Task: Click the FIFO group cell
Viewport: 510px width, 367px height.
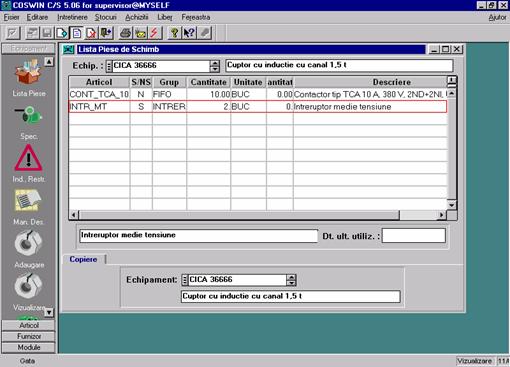Action: 169,94
